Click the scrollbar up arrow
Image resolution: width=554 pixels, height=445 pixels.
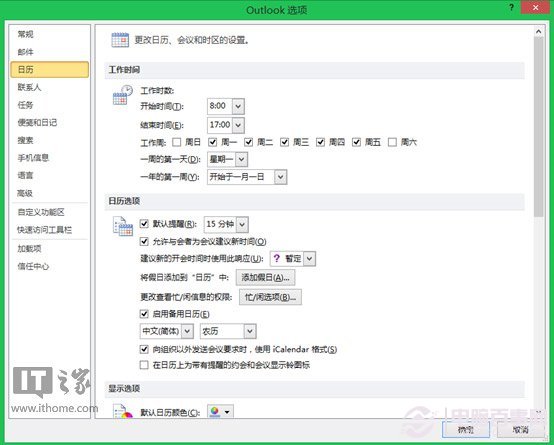[x=538, y=31]
